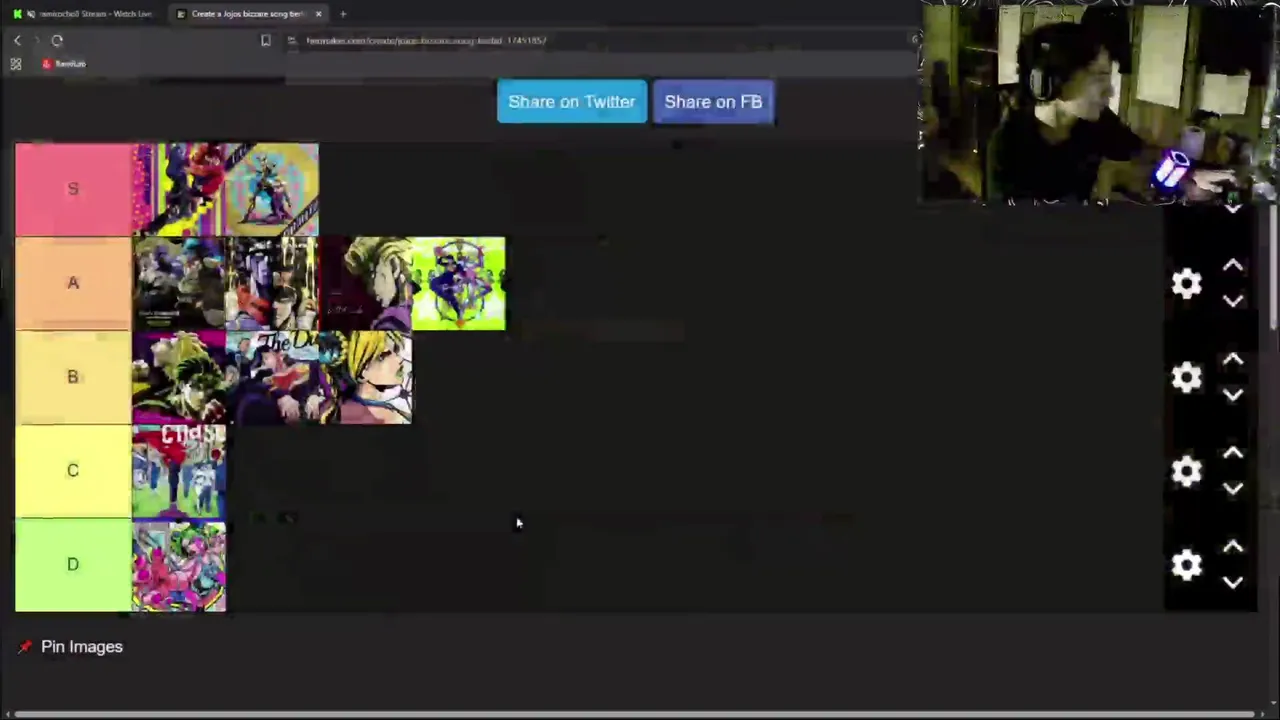1280x720 pixels.
Task: Click the yellow C tier label
Action: 73,471
